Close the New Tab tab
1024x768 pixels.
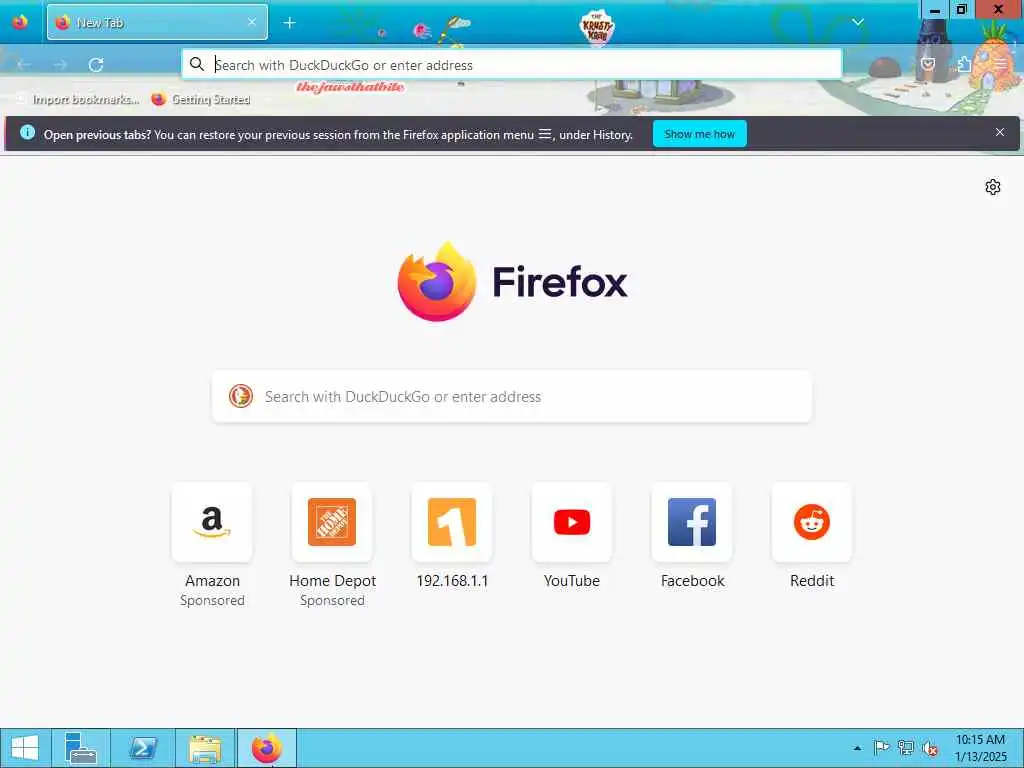(x=251, y=22)
